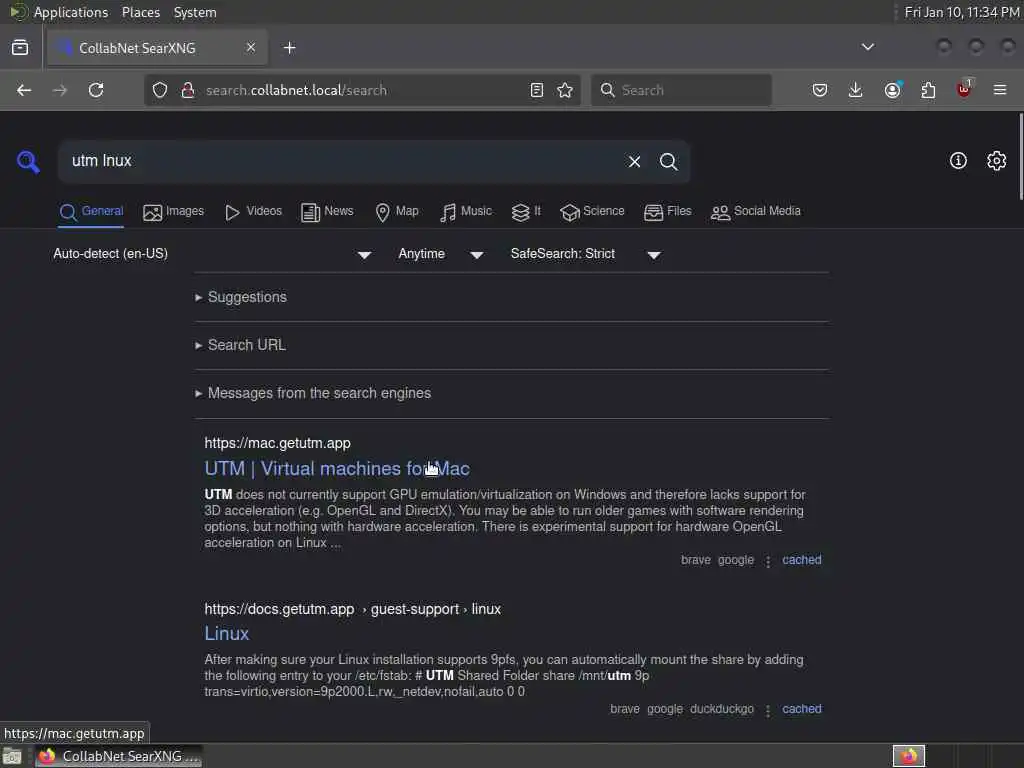
Task: Toggle reader view icon in address bar
Action: 537,90
